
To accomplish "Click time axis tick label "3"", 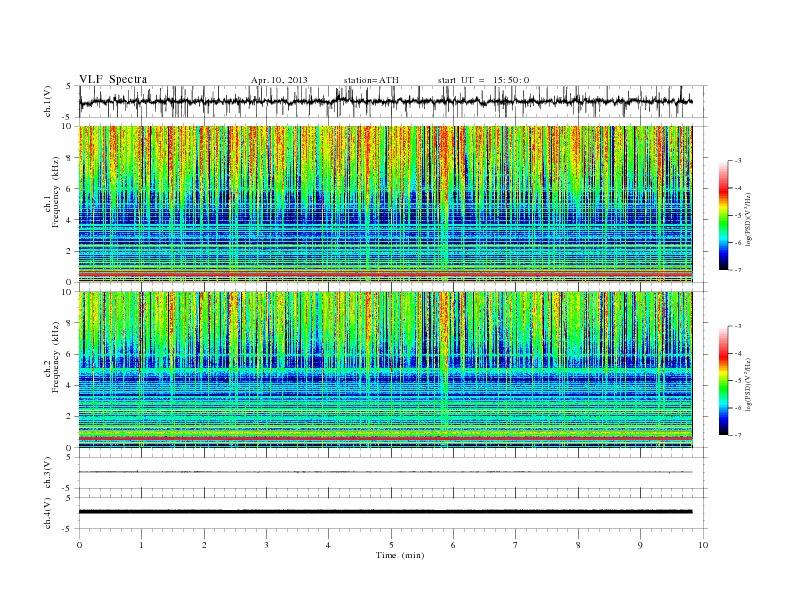I will click(x=266, y=545).
